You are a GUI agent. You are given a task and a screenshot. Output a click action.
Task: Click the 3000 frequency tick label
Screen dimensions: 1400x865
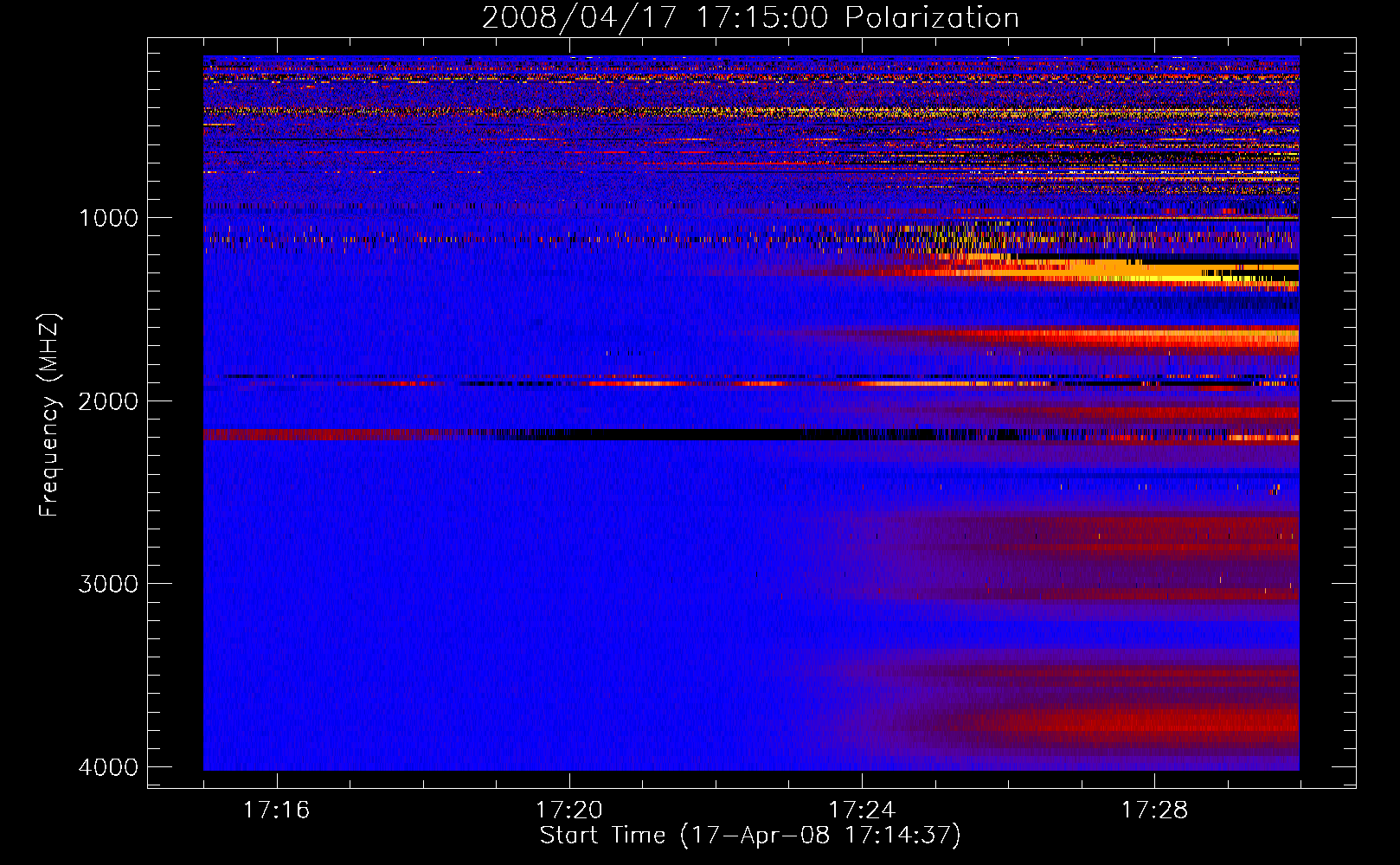point(108,584)
